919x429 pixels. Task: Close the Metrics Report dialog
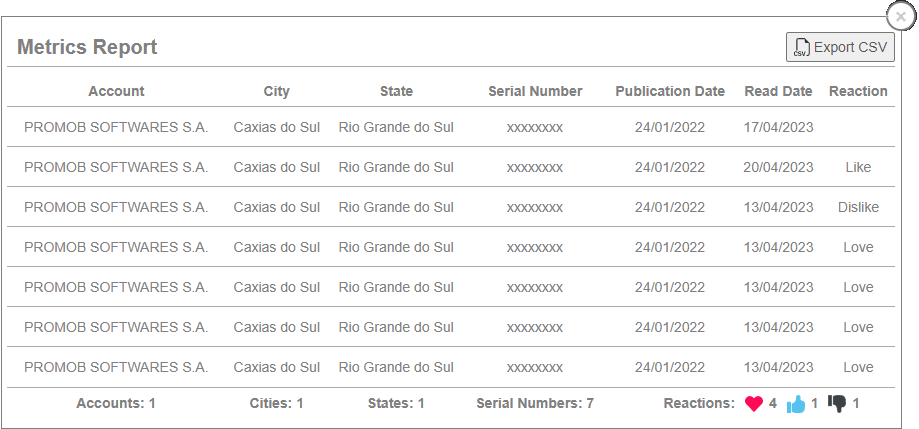(x=901, y=16)
